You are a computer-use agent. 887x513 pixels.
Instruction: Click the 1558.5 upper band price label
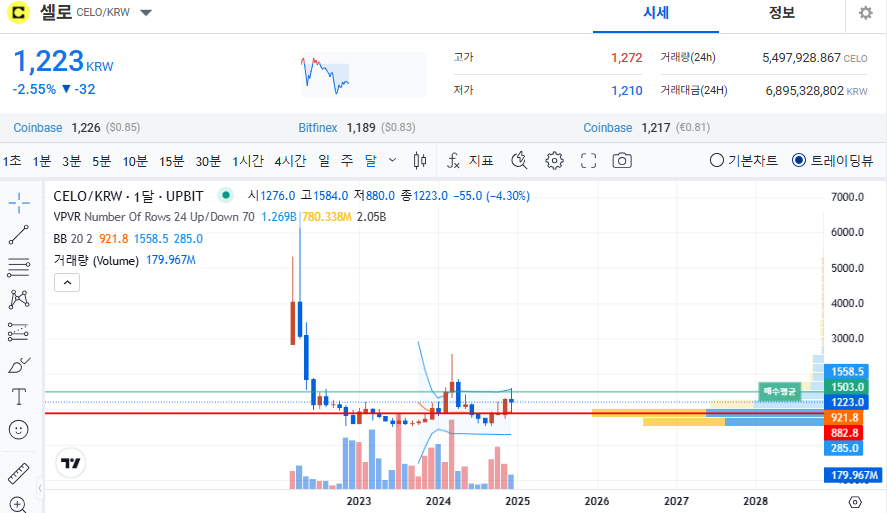(847, 372)
